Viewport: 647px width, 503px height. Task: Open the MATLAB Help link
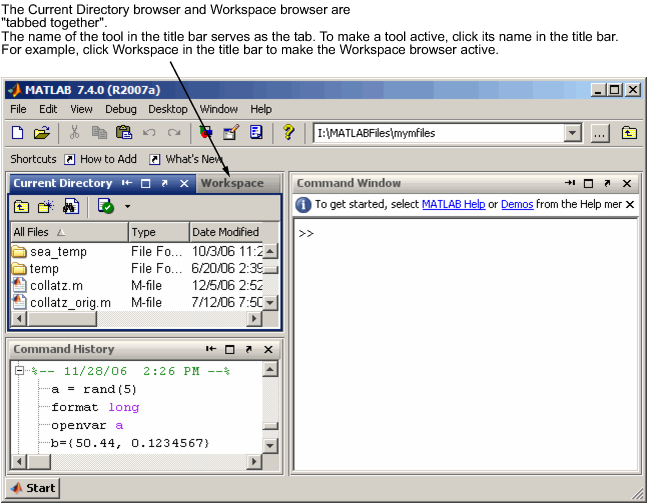coord(453,204)
